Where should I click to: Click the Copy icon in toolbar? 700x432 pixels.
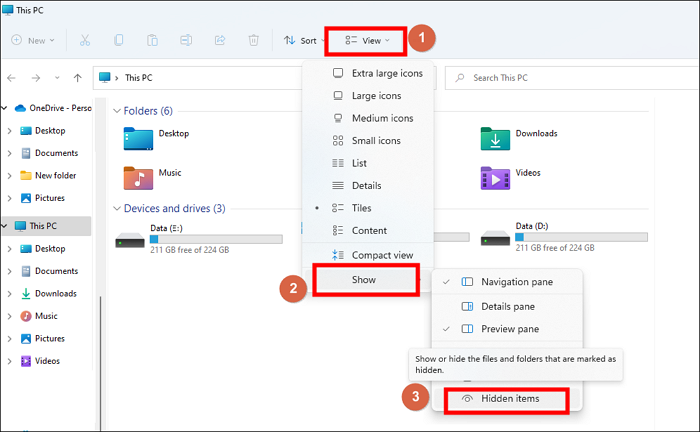coord(119,40)
